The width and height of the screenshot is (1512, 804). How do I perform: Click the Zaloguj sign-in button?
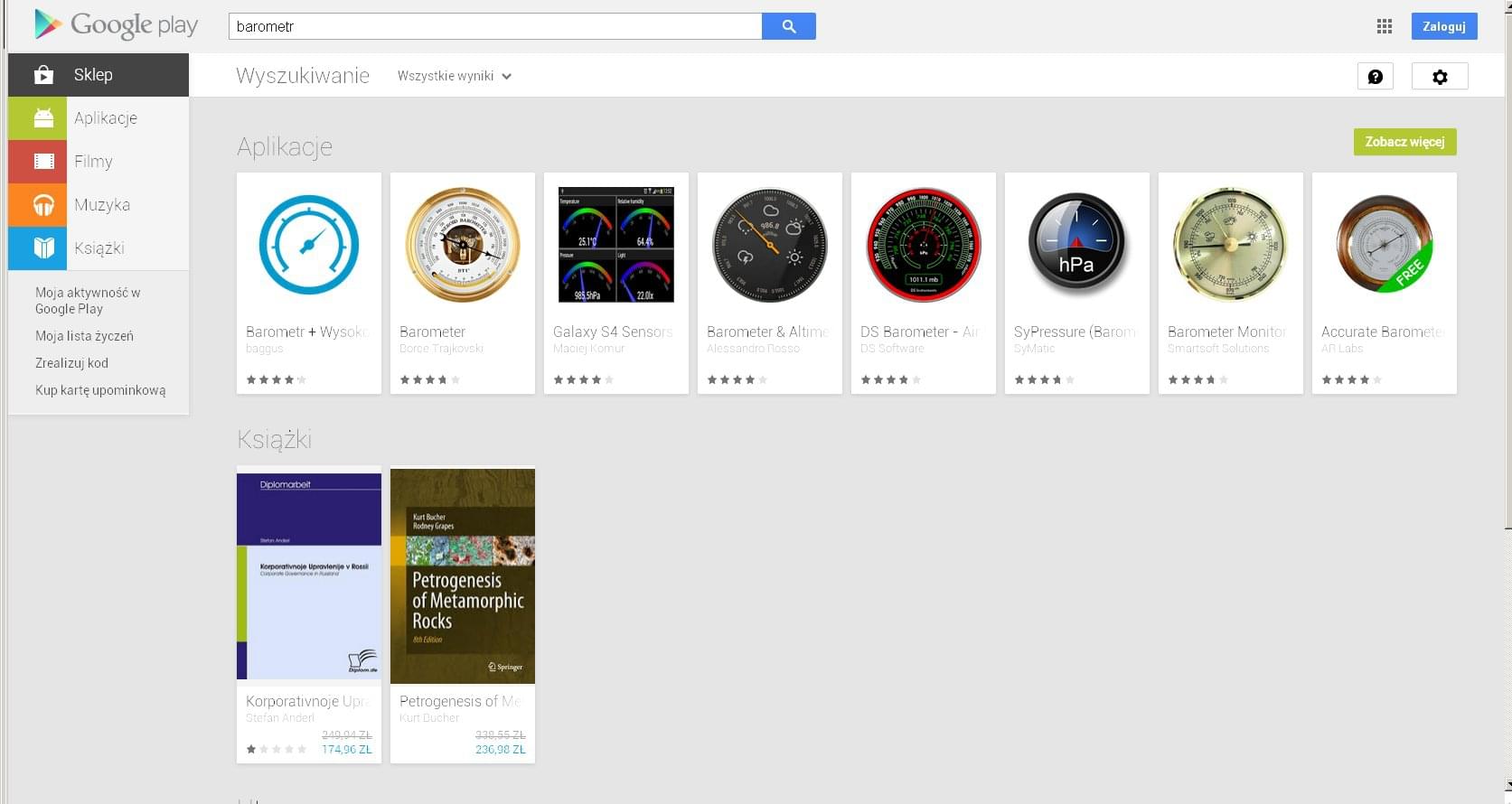[x=1444, y=26]
